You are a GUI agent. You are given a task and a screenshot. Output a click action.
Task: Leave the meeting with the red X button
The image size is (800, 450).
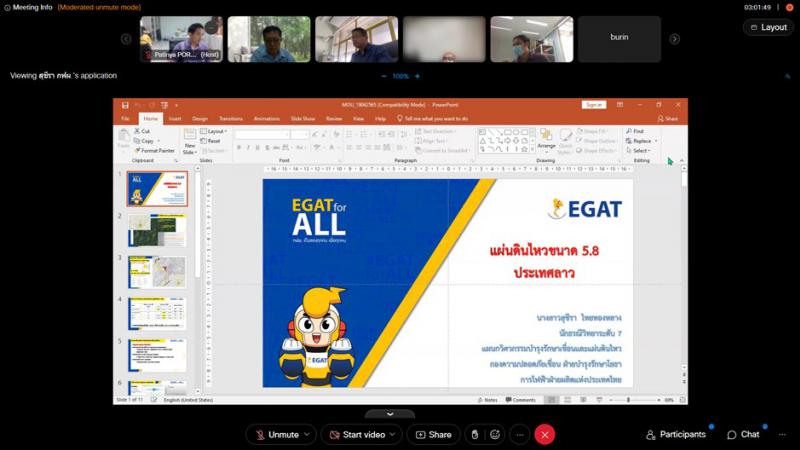545,435
